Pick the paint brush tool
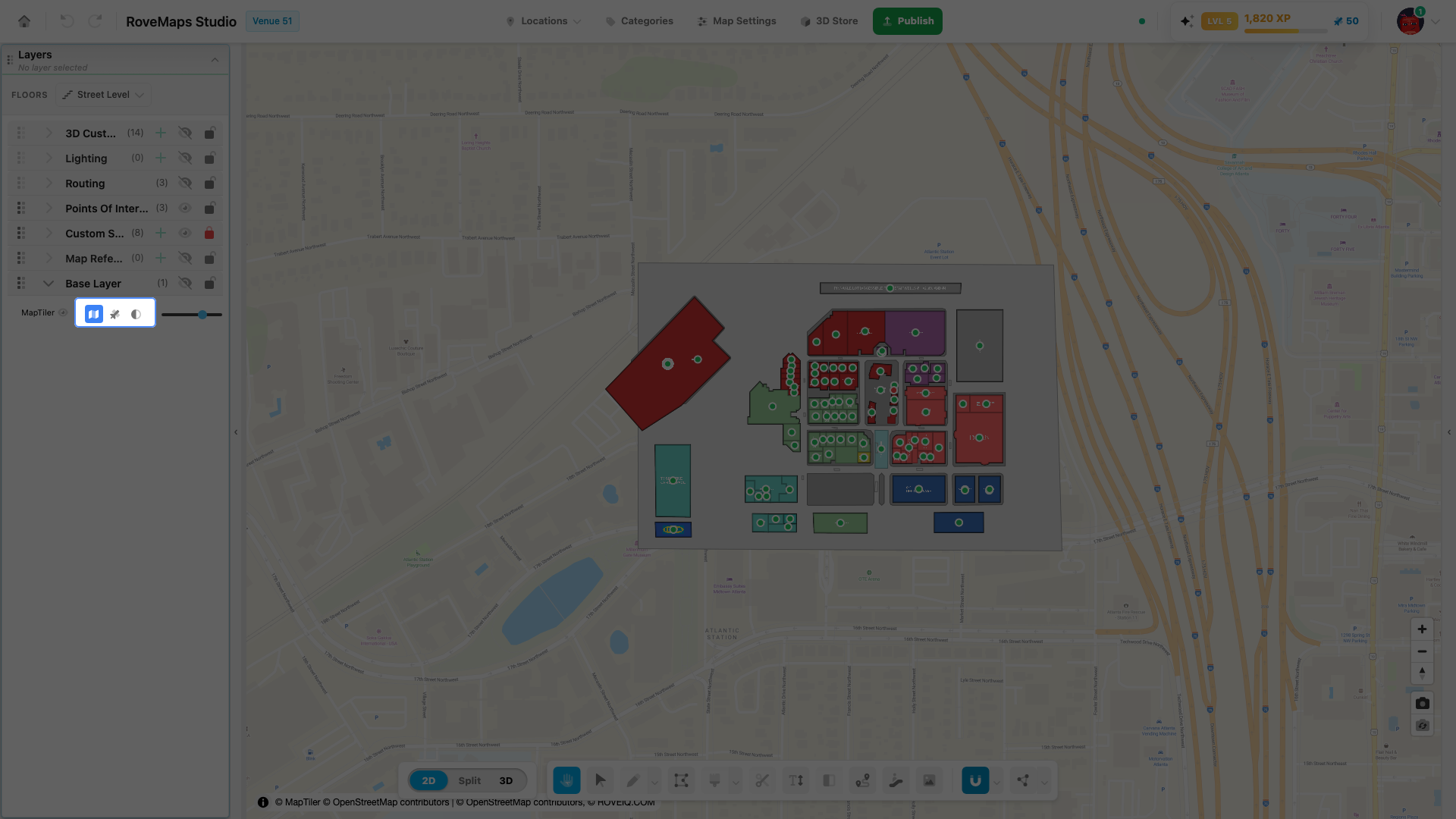This screenshot has width=1456, height=819. tap(714, 780)
